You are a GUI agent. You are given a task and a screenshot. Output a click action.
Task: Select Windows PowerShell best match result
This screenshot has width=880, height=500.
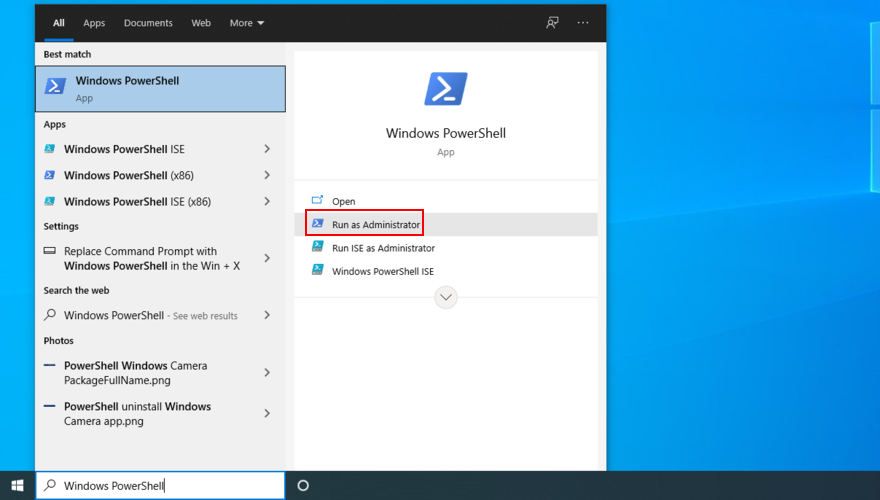click(x=161, y=89)
